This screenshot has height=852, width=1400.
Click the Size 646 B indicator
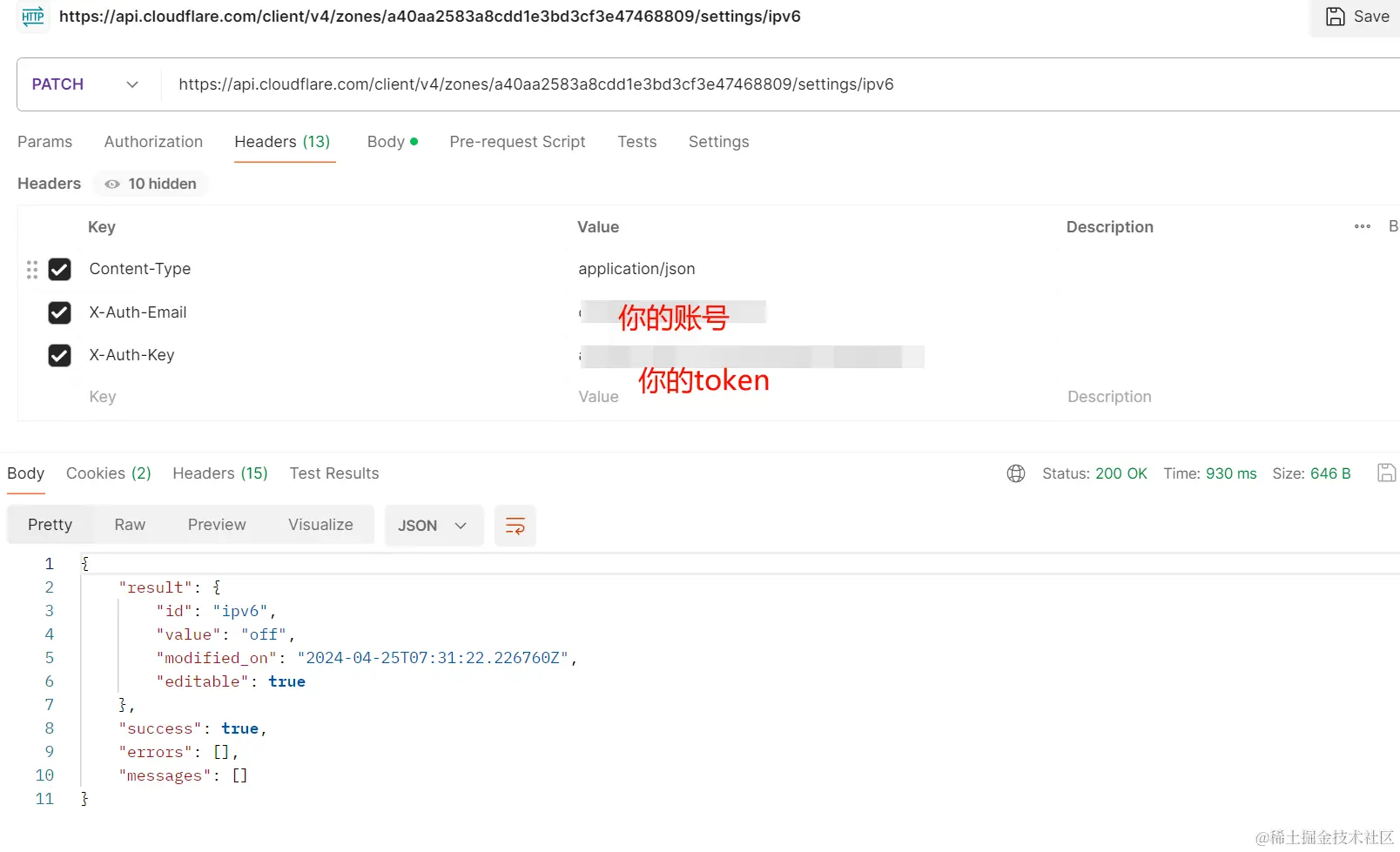click(x=1311, y=473)
